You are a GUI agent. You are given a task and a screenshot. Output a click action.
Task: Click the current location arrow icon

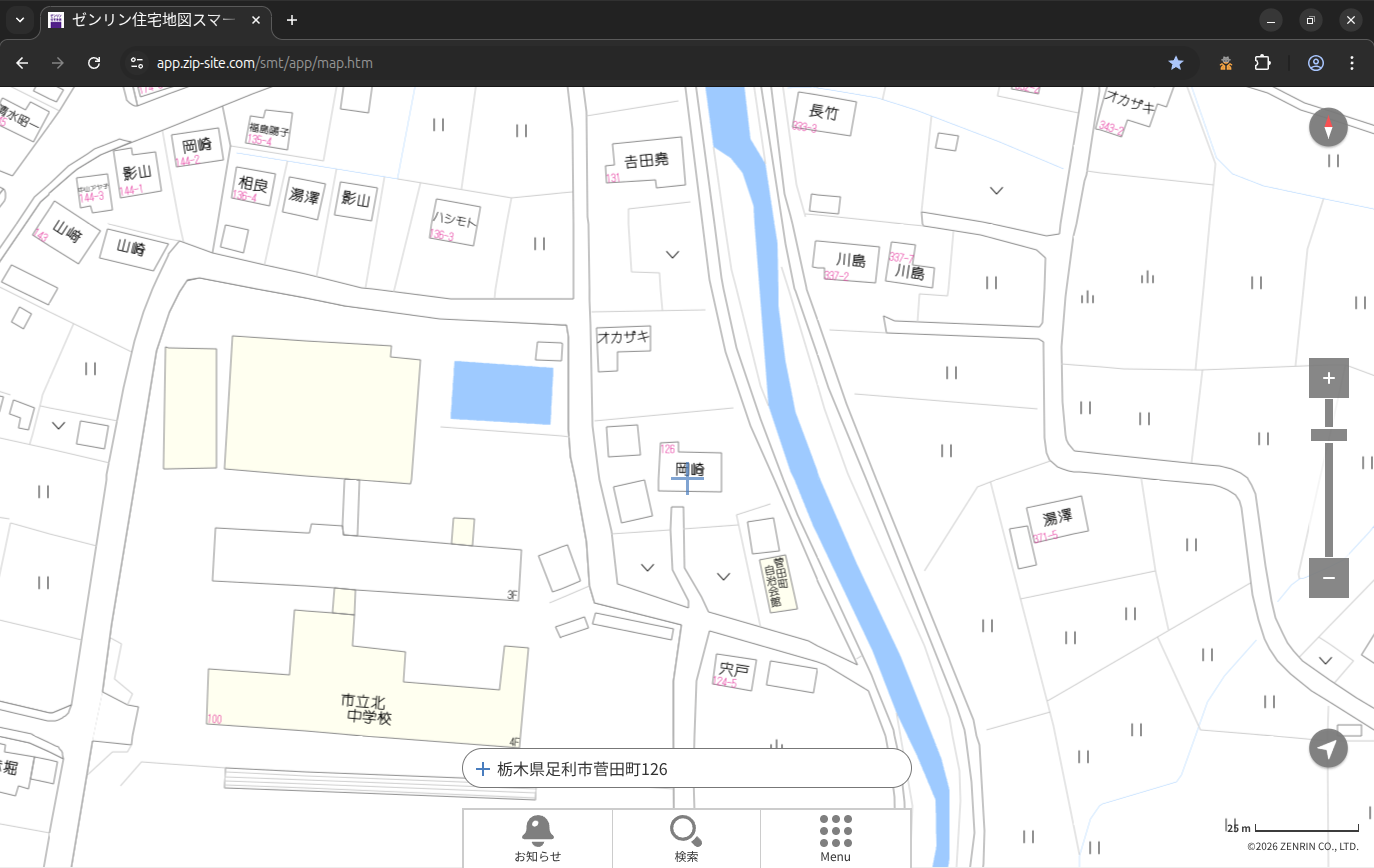tap(1328, 748)
